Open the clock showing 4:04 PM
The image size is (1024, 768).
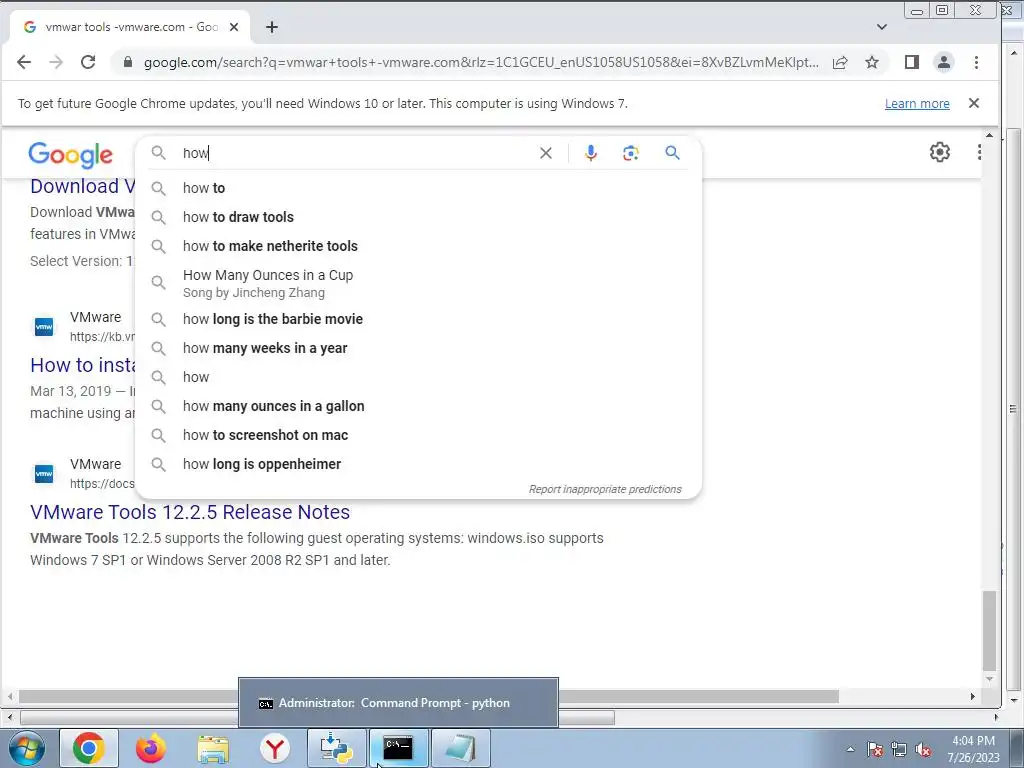[973, 749]
